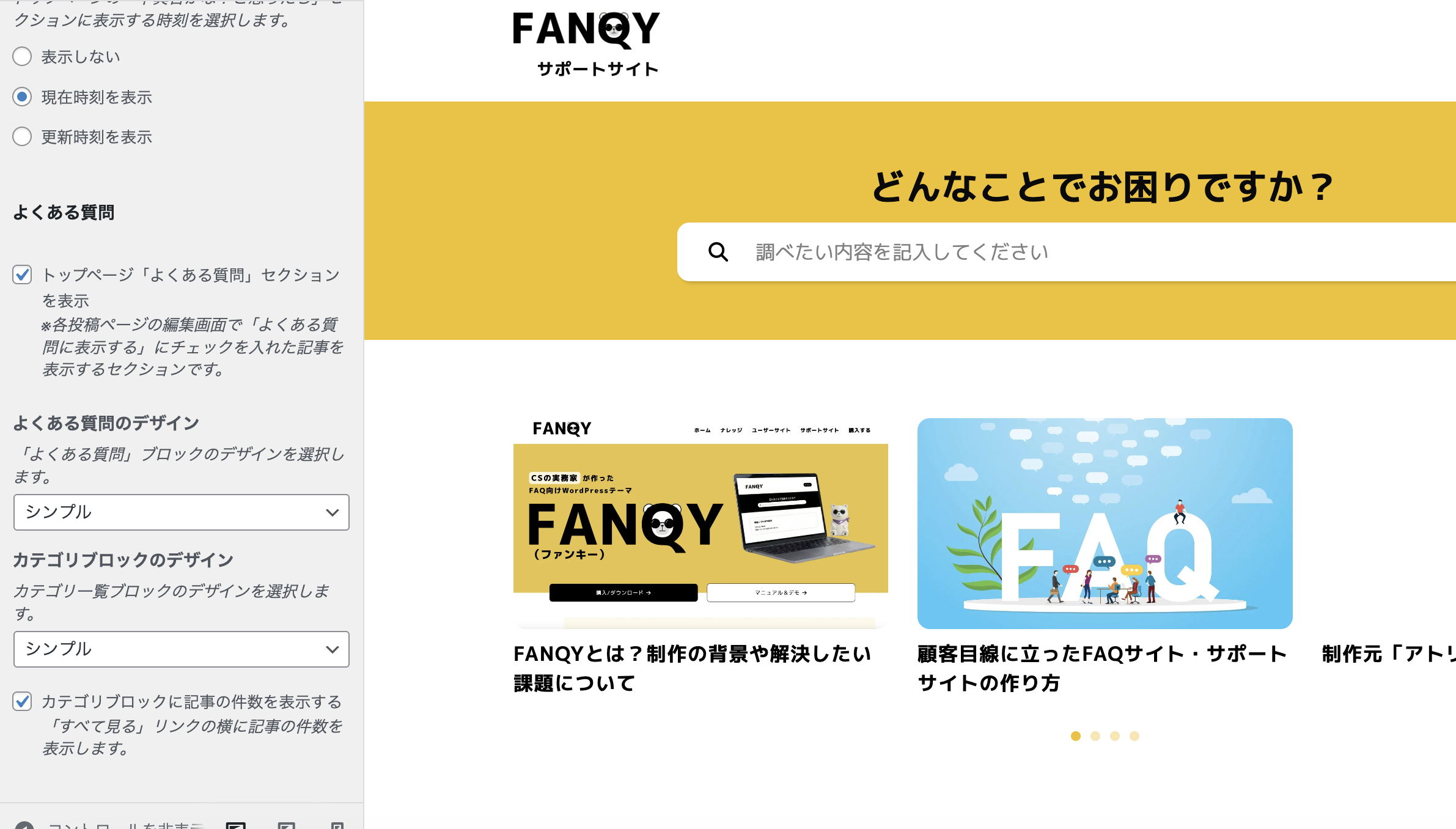Click the magnifier search icon
The width and height of the screenshot is (1456, 829).
point(718,252)
